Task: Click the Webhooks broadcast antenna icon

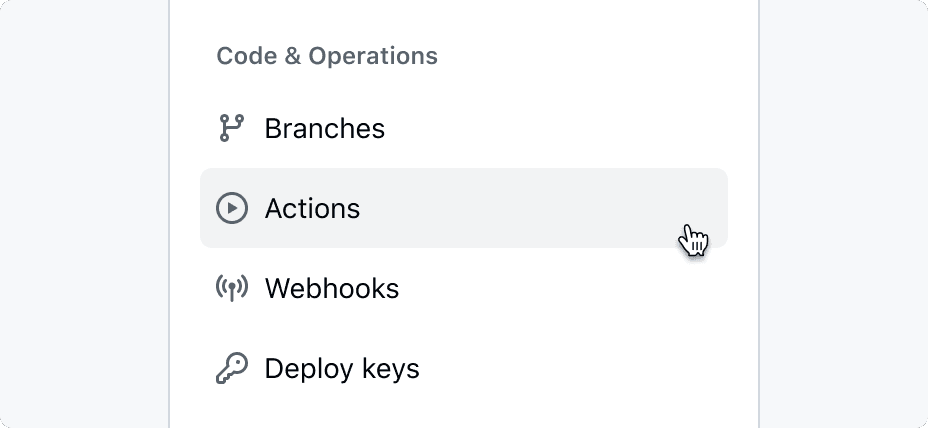Action: coord(231,288)
